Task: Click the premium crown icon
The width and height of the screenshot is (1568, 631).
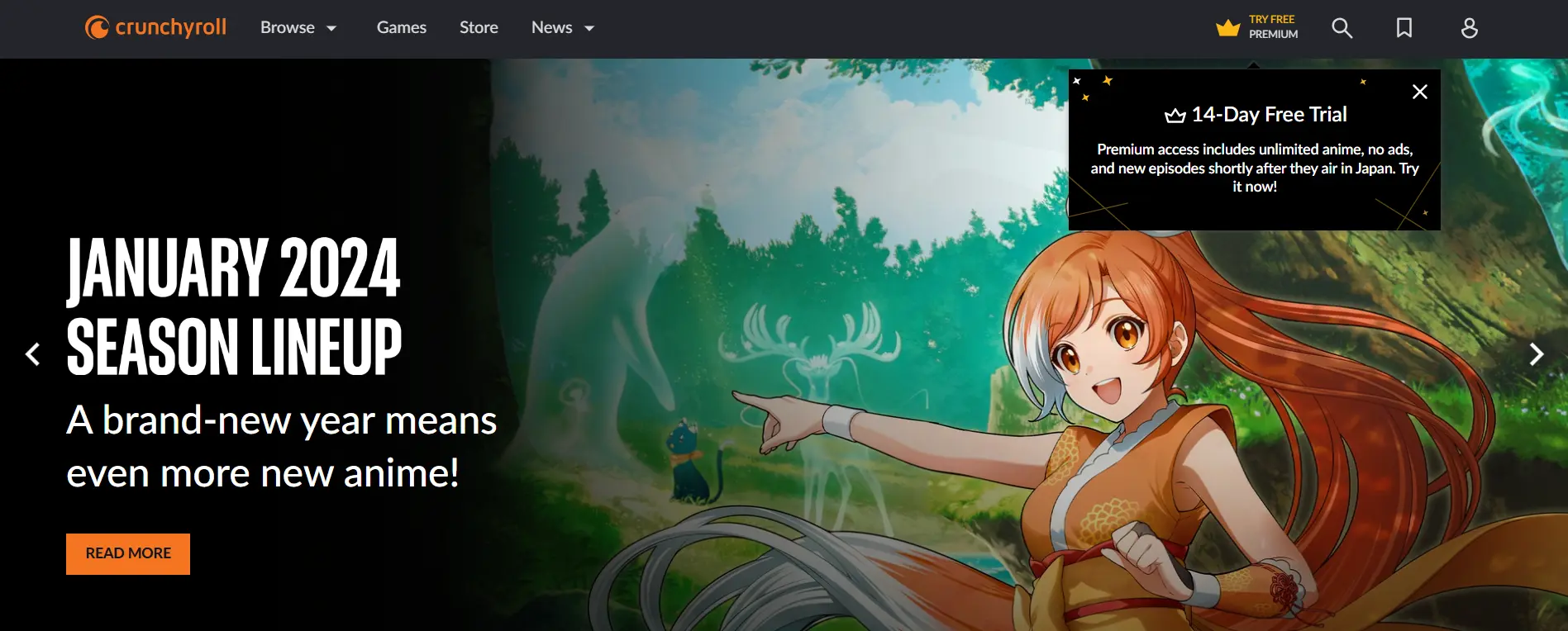Action: click(x=1227, y=28)
